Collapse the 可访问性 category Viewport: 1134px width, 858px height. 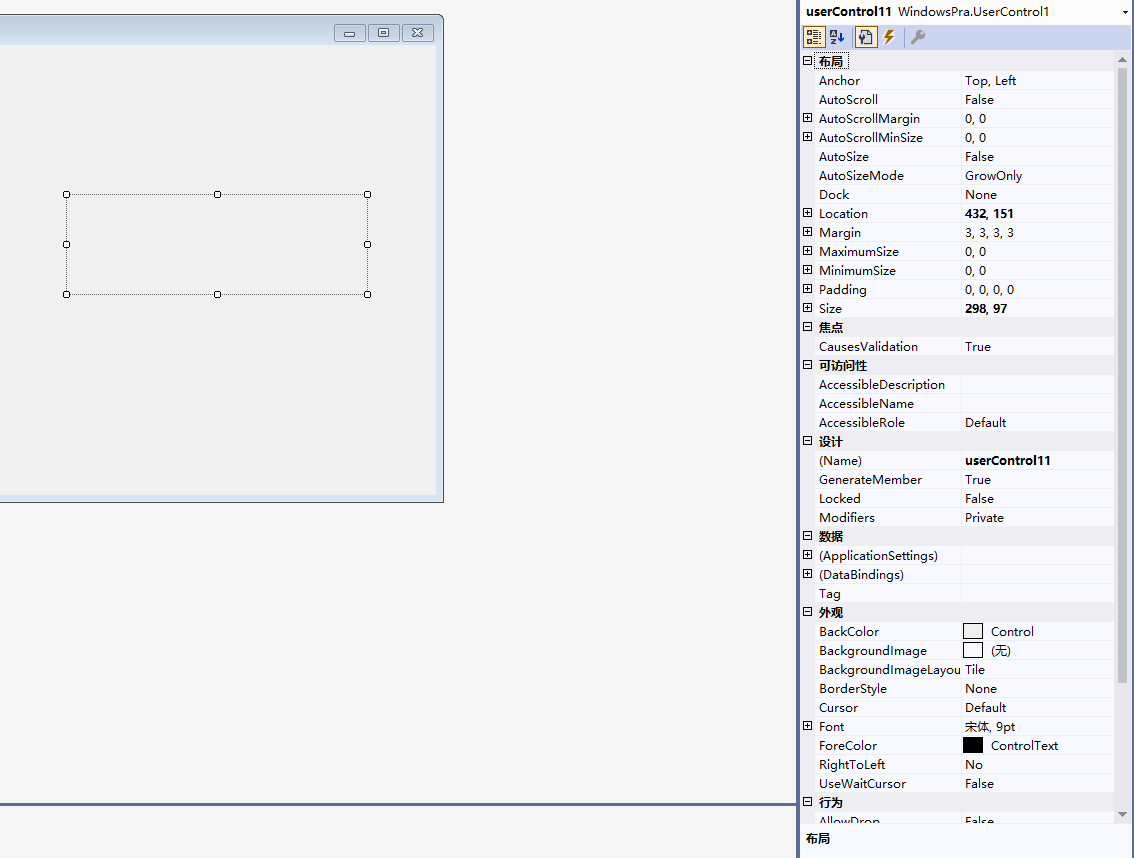(808, 365)
